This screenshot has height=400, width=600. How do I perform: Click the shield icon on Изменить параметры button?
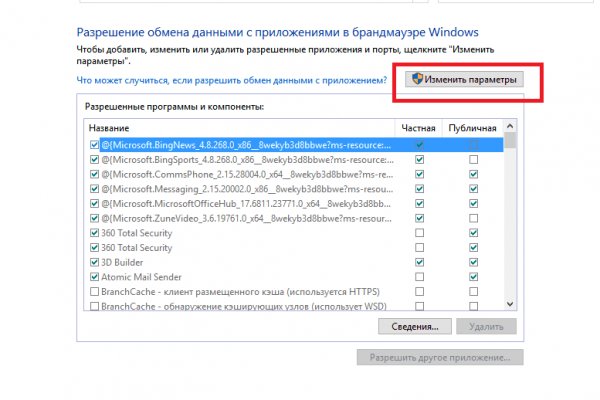point(416,80)
